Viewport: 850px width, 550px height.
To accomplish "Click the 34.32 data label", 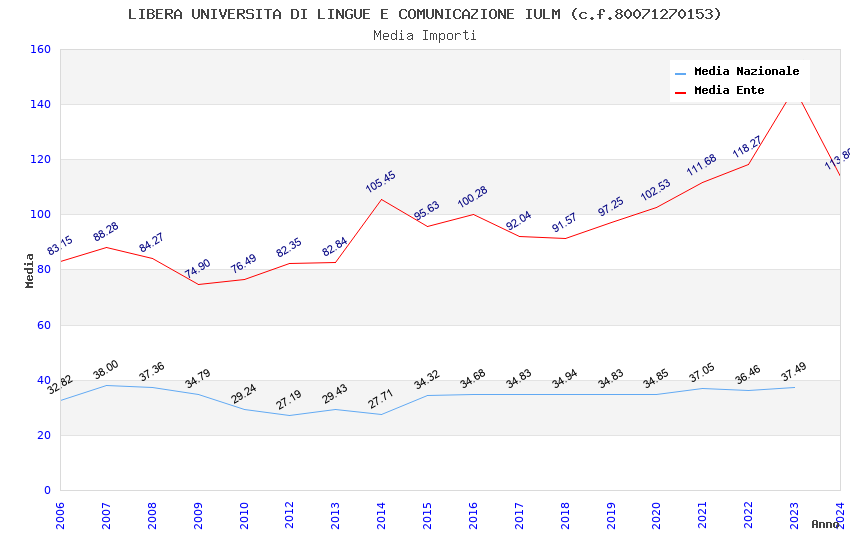I will click(x=427, y=380).
